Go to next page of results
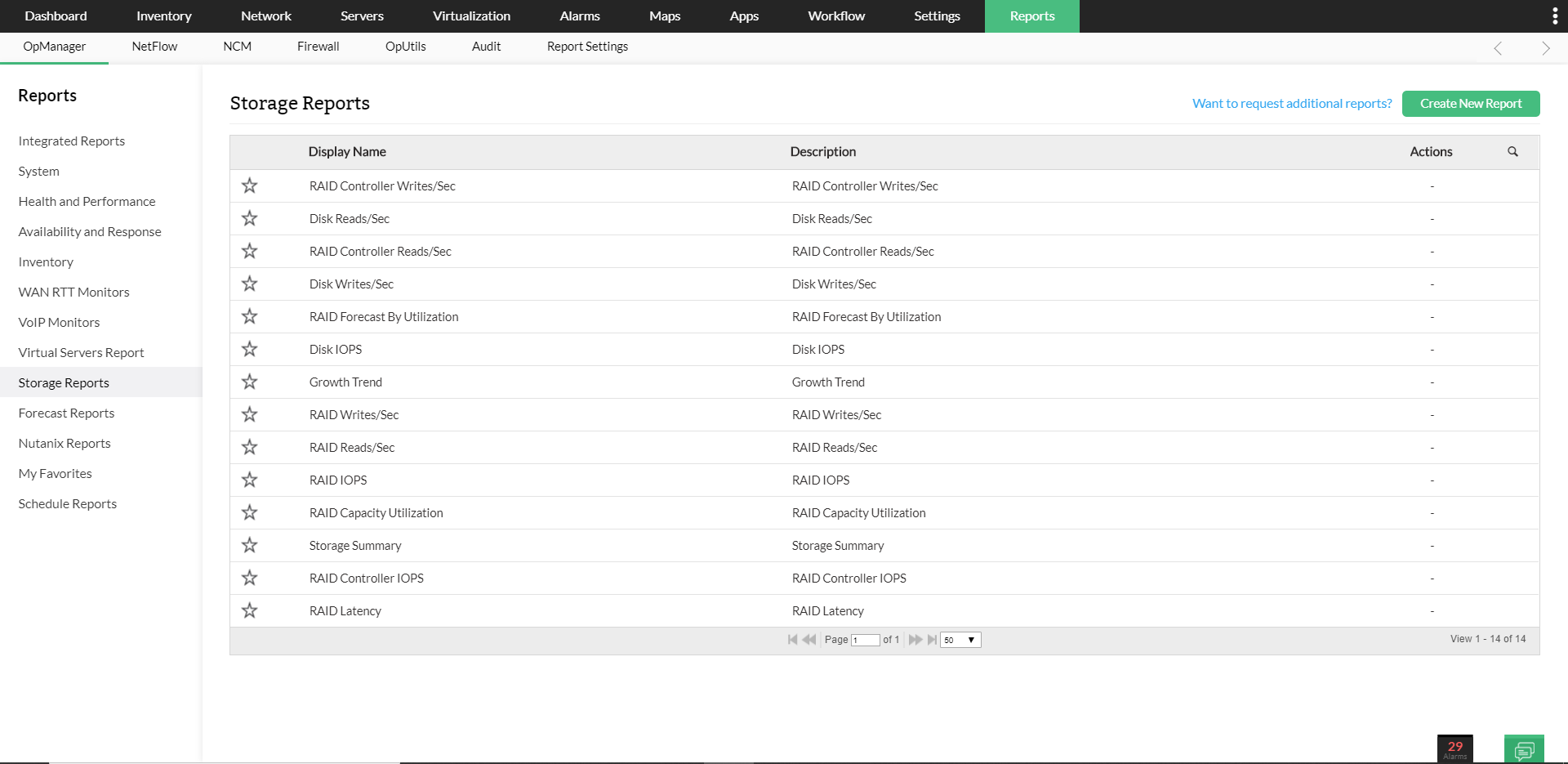1568x764 pixels. click(915, 640)
